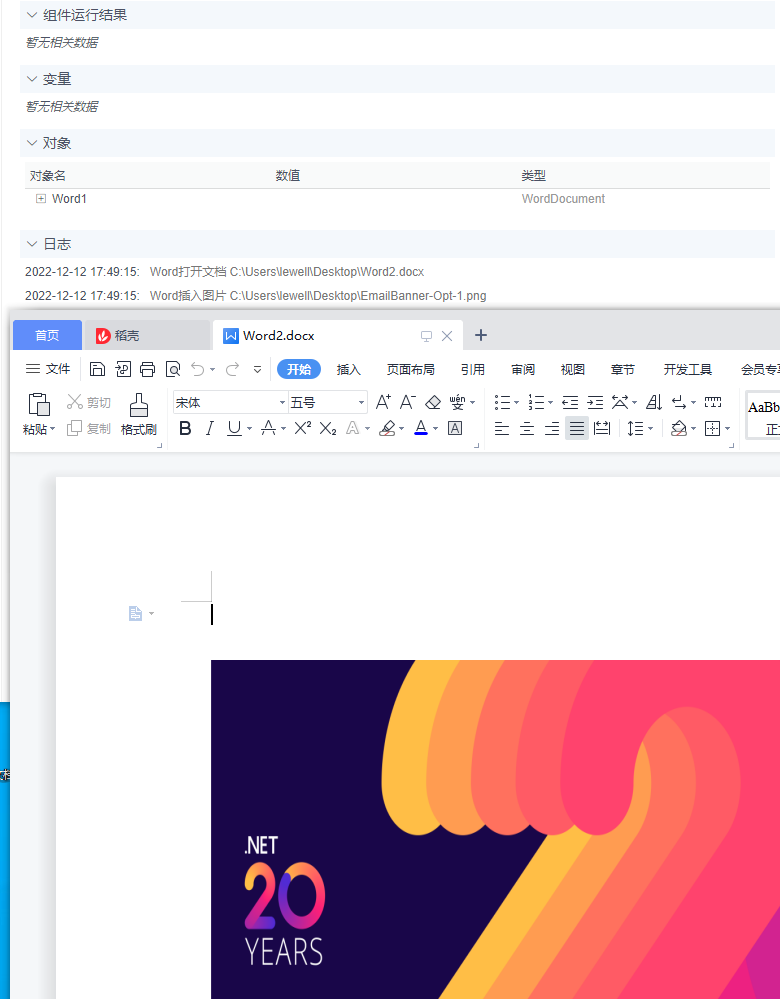Switch to the 插入 ribbon tab
The width and height of the screenshot is (780, 999).
pyautogui.click(x=349, y=370)
